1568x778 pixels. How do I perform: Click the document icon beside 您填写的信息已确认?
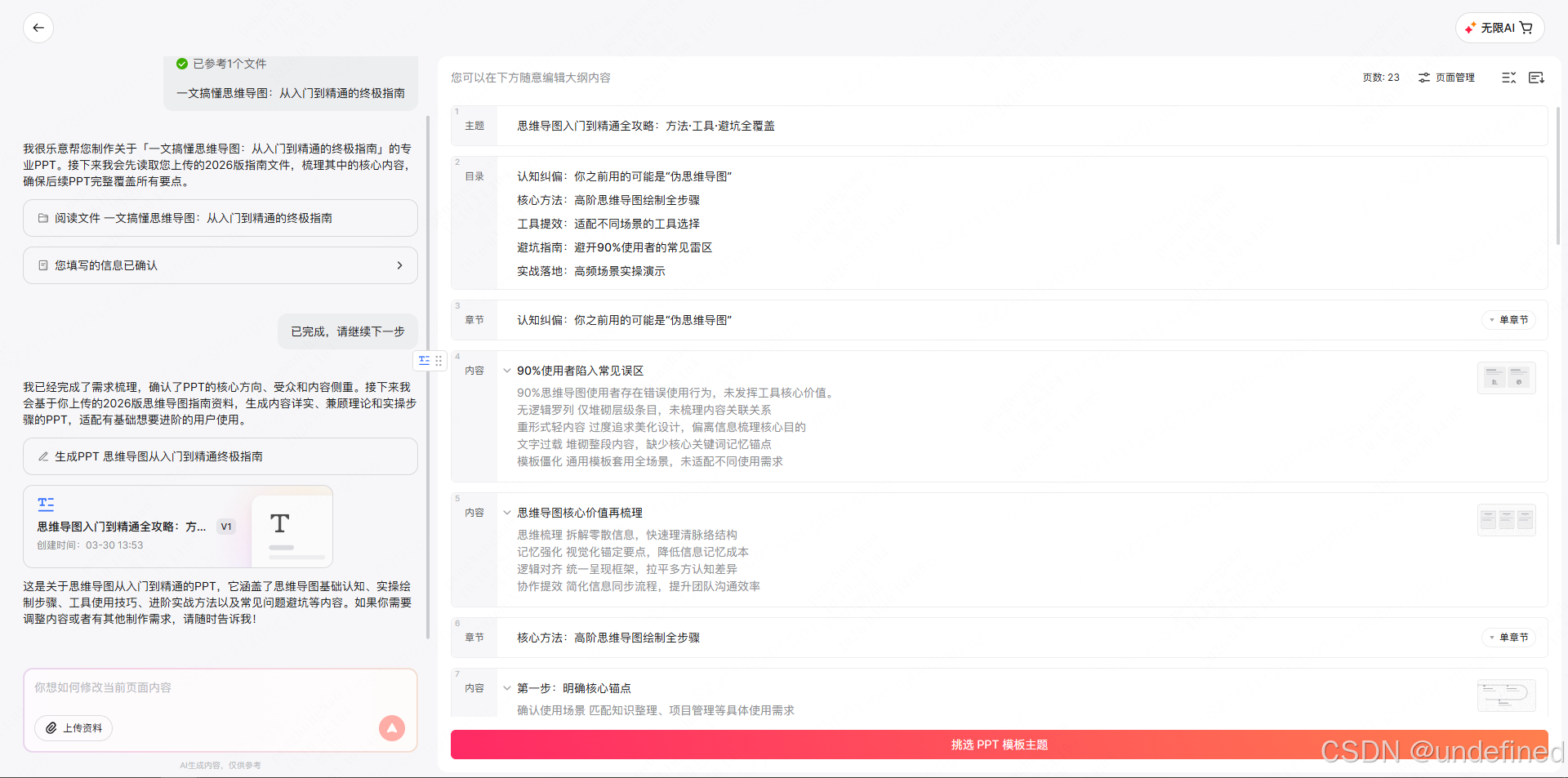pos(43,265)
